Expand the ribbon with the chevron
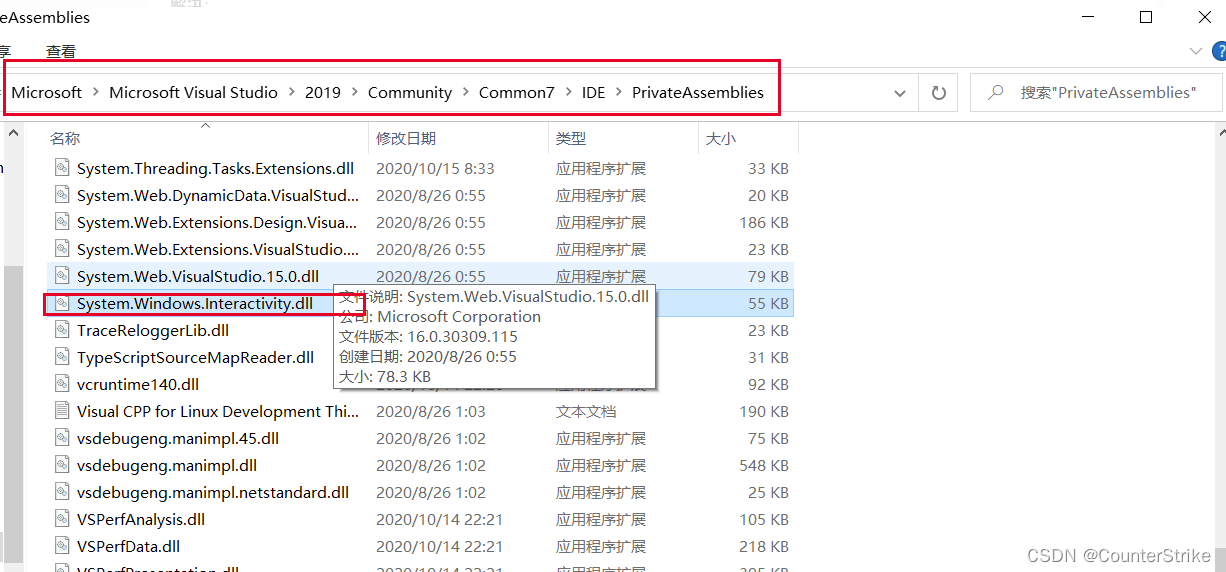 pos(1196,51)
